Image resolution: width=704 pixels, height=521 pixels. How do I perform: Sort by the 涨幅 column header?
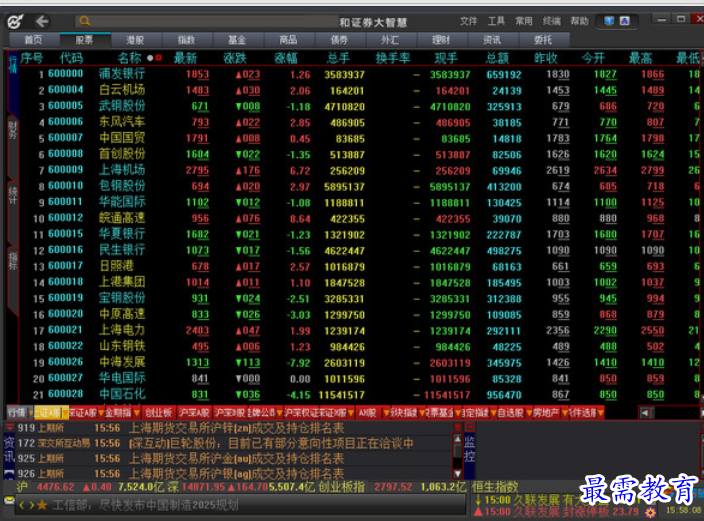(286, 58)
